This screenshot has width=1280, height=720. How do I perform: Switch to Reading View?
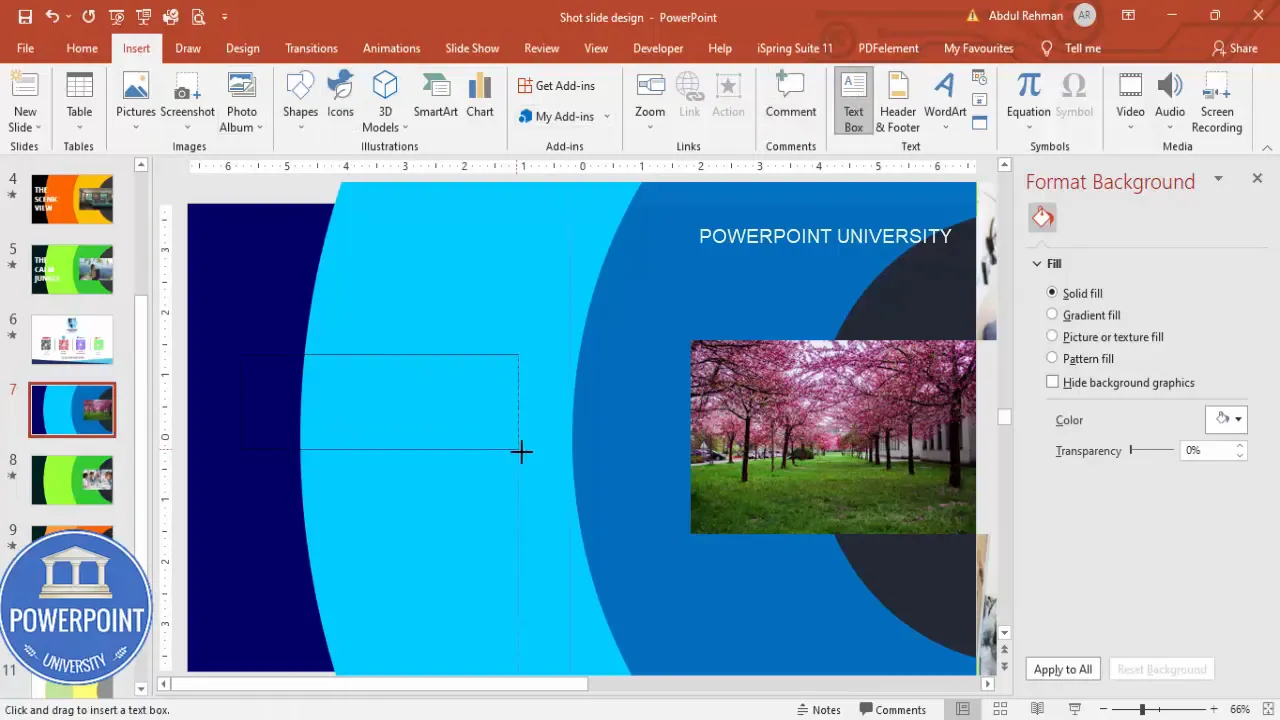point(1037,709)
